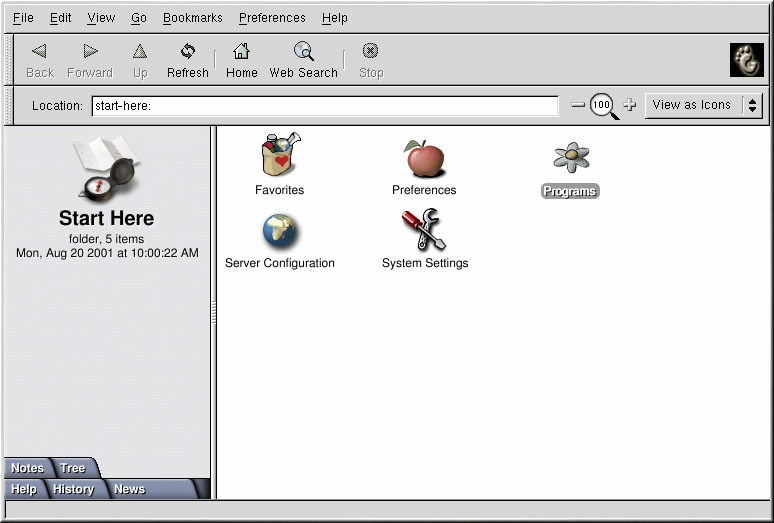
Task: Switch to the Tree sidebar tab
Action: tap(73, 468)
